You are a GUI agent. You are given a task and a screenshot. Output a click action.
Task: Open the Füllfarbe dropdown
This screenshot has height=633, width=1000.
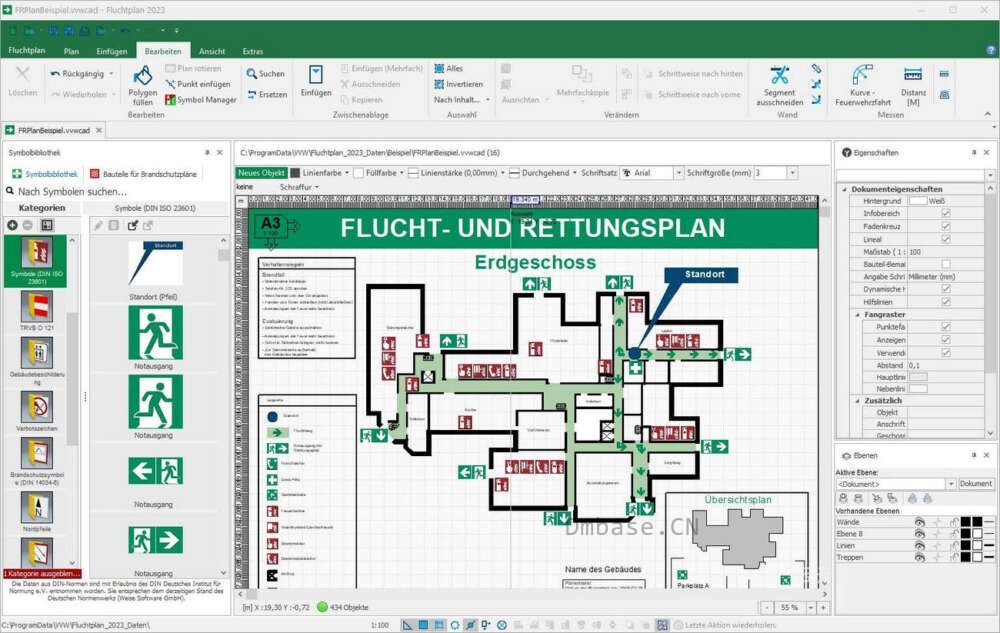point(401,173)
